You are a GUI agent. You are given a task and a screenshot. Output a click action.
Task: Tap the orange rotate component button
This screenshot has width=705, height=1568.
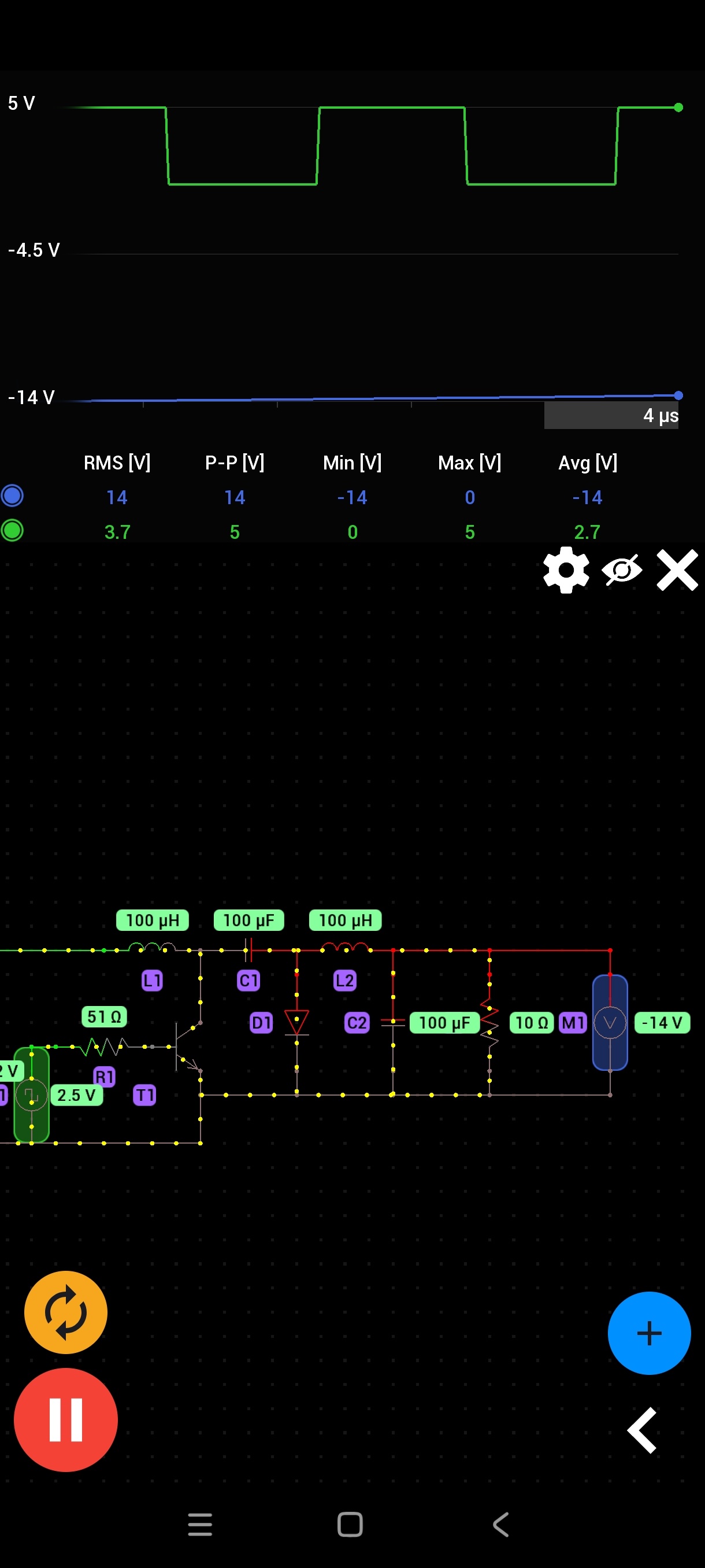(x=66, y=1312)
